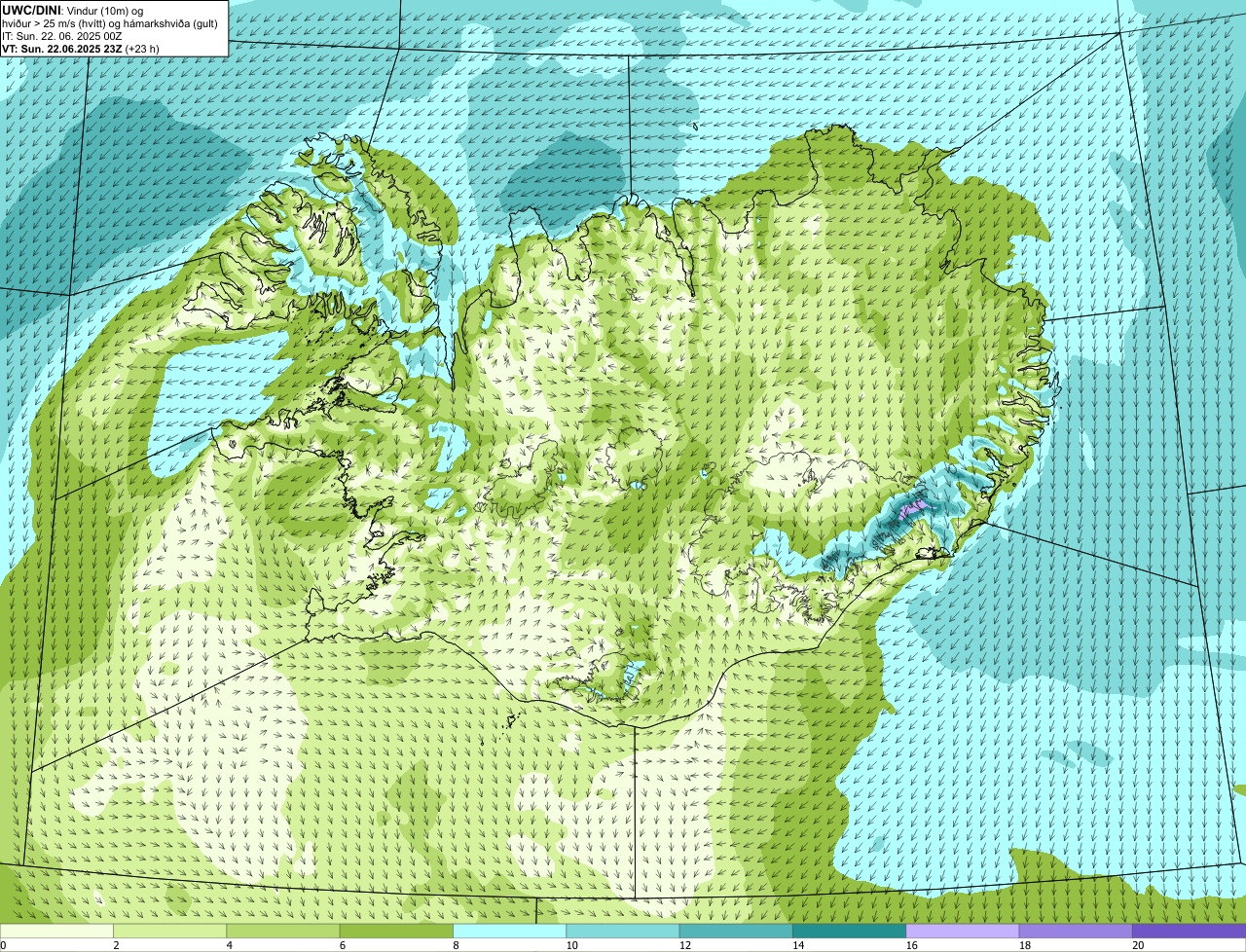Click the 'hviður > 25 m/s (hvítt)' description line
This screenshot has height=952, width=1246.
109,23
